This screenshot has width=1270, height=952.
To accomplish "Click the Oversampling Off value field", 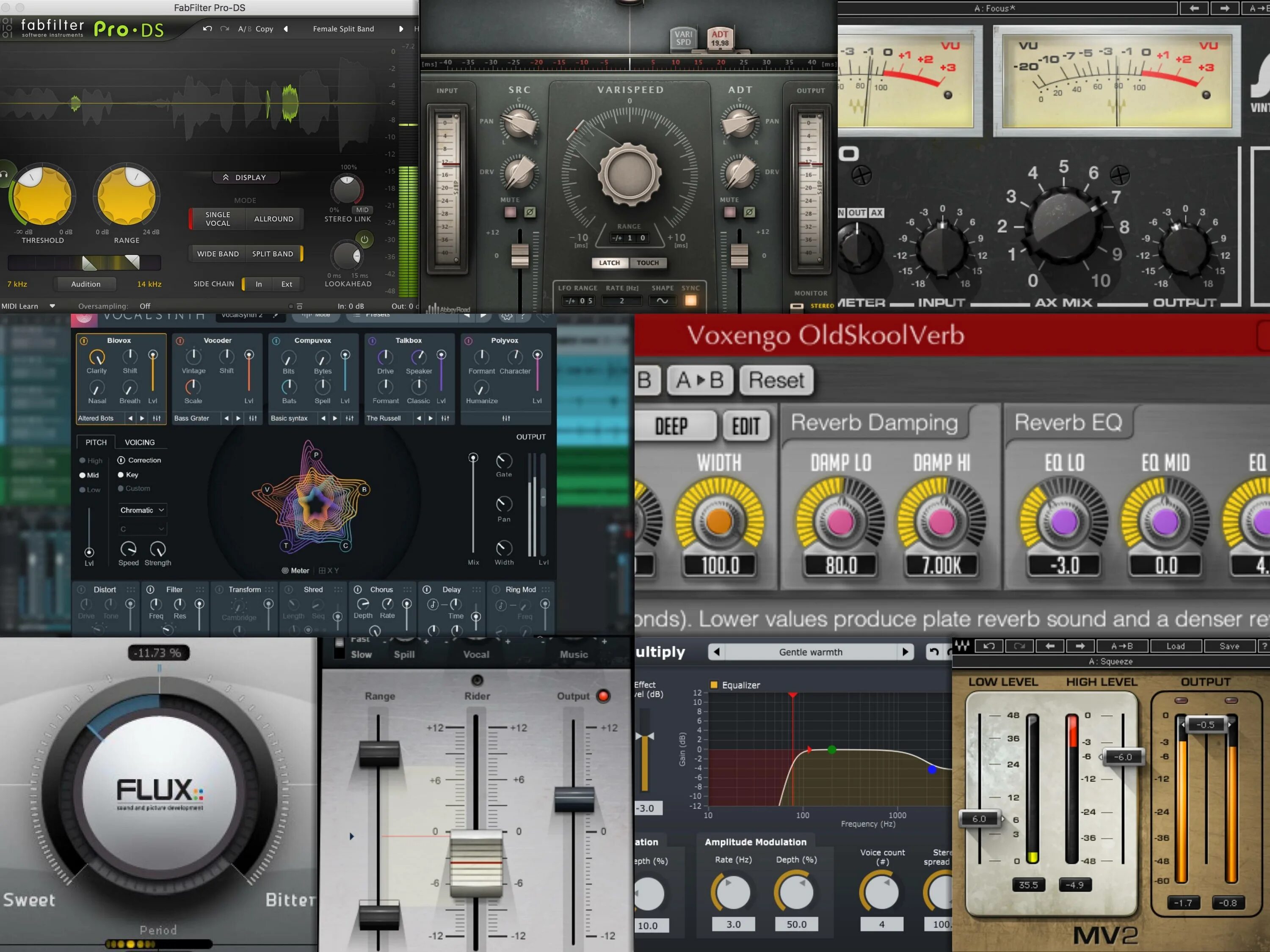I will (145, 306).
